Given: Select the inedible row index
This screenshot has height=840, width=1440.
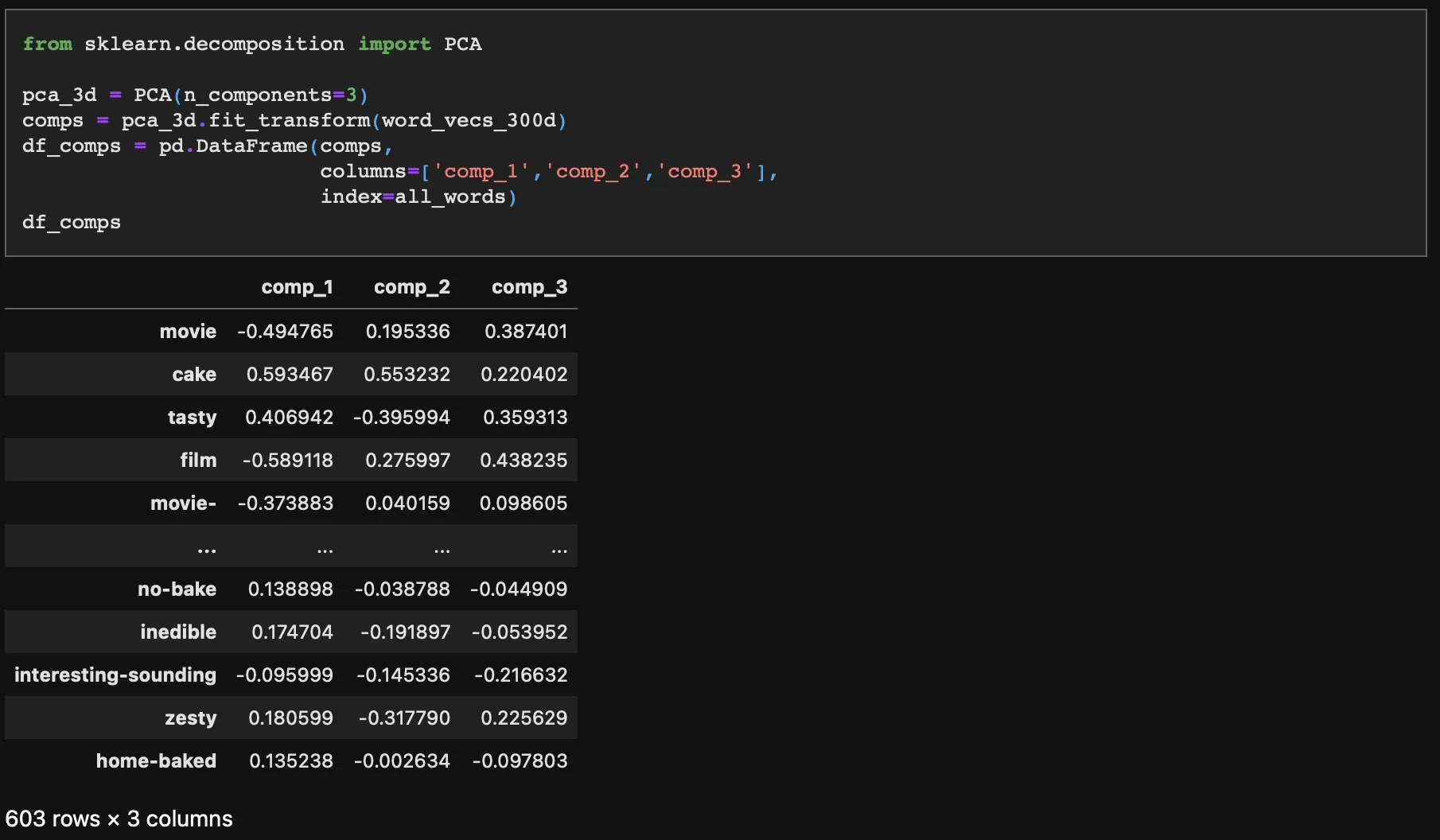Looking at the screenshot, I should [178, 632].
